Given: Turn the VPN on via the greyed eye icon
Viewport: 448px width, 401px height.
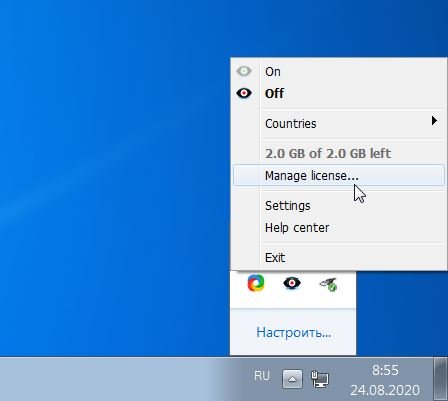Looking at the screenshot, I should tap(244, 71).
